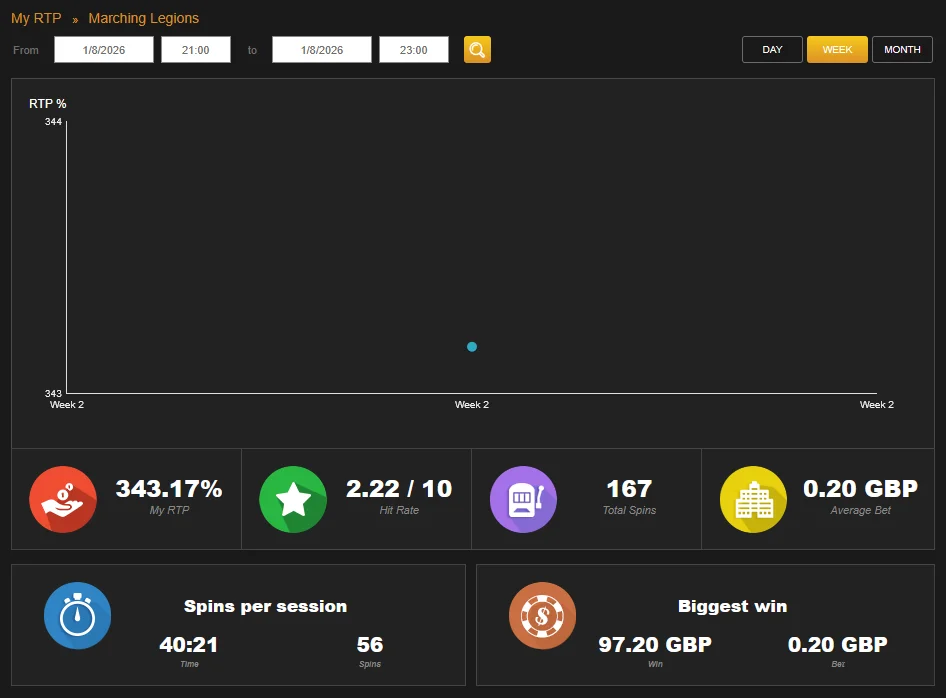Click the Spins per session heading
The height and width of the screenshot is (698, 946).
265,606
